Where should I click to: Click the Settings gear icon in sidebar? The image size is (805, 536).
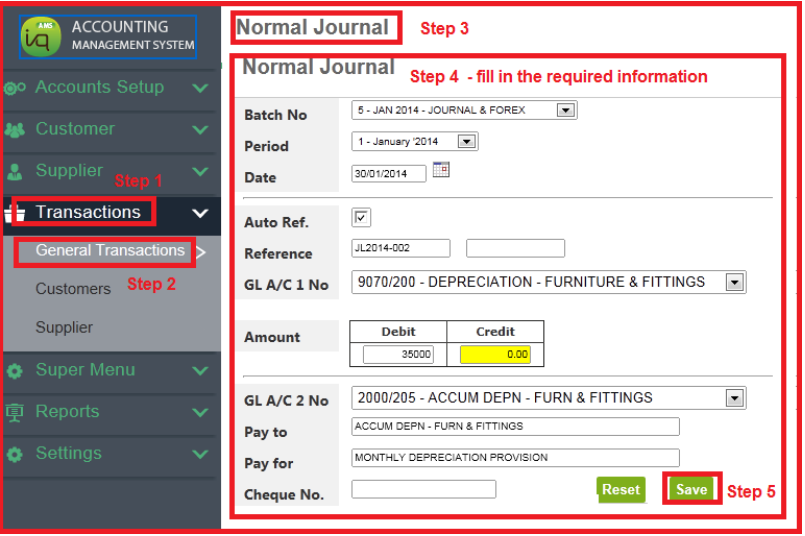click(15, 455)
